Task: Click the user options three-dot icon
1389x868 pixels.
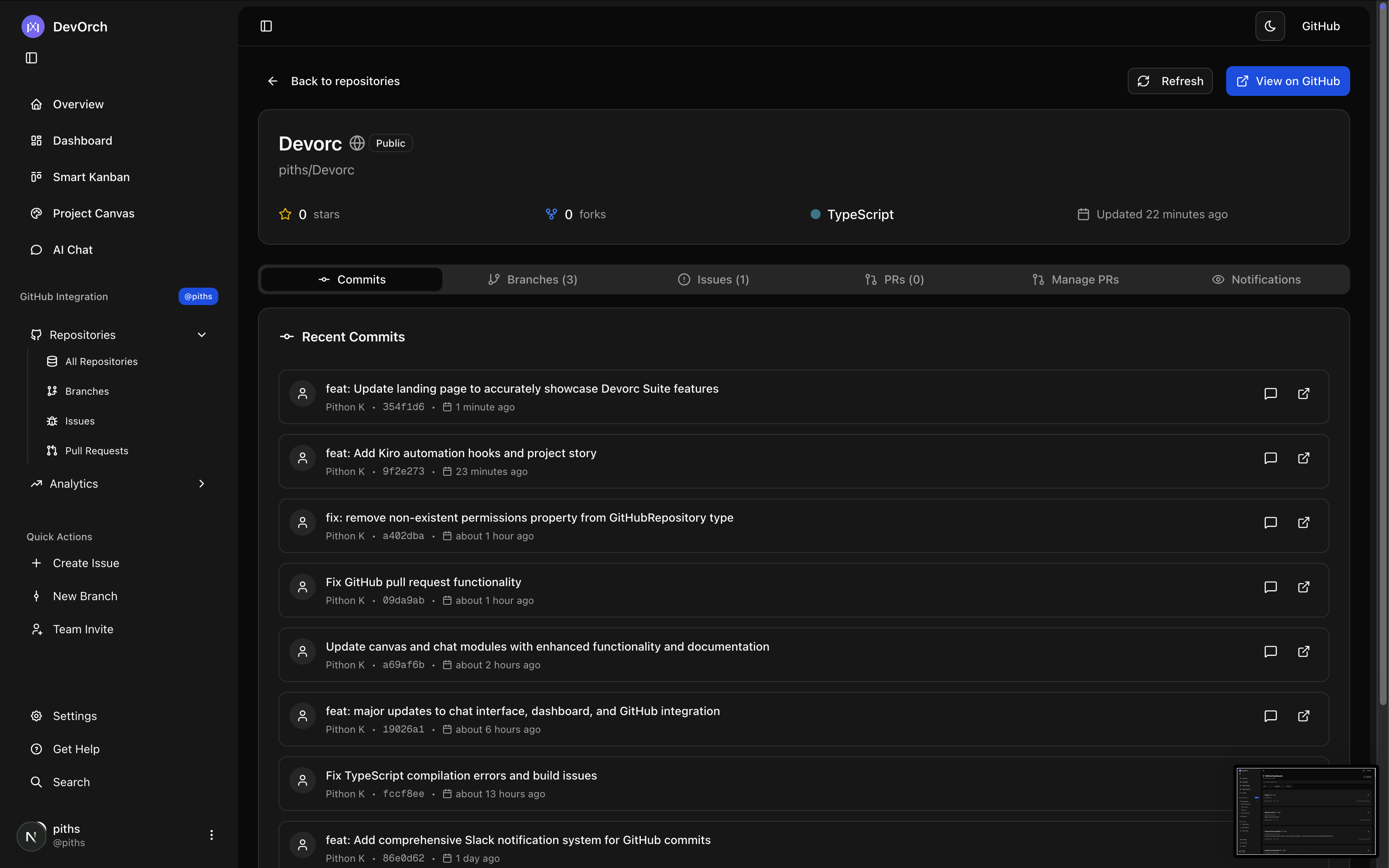Action: coord(211,835)
